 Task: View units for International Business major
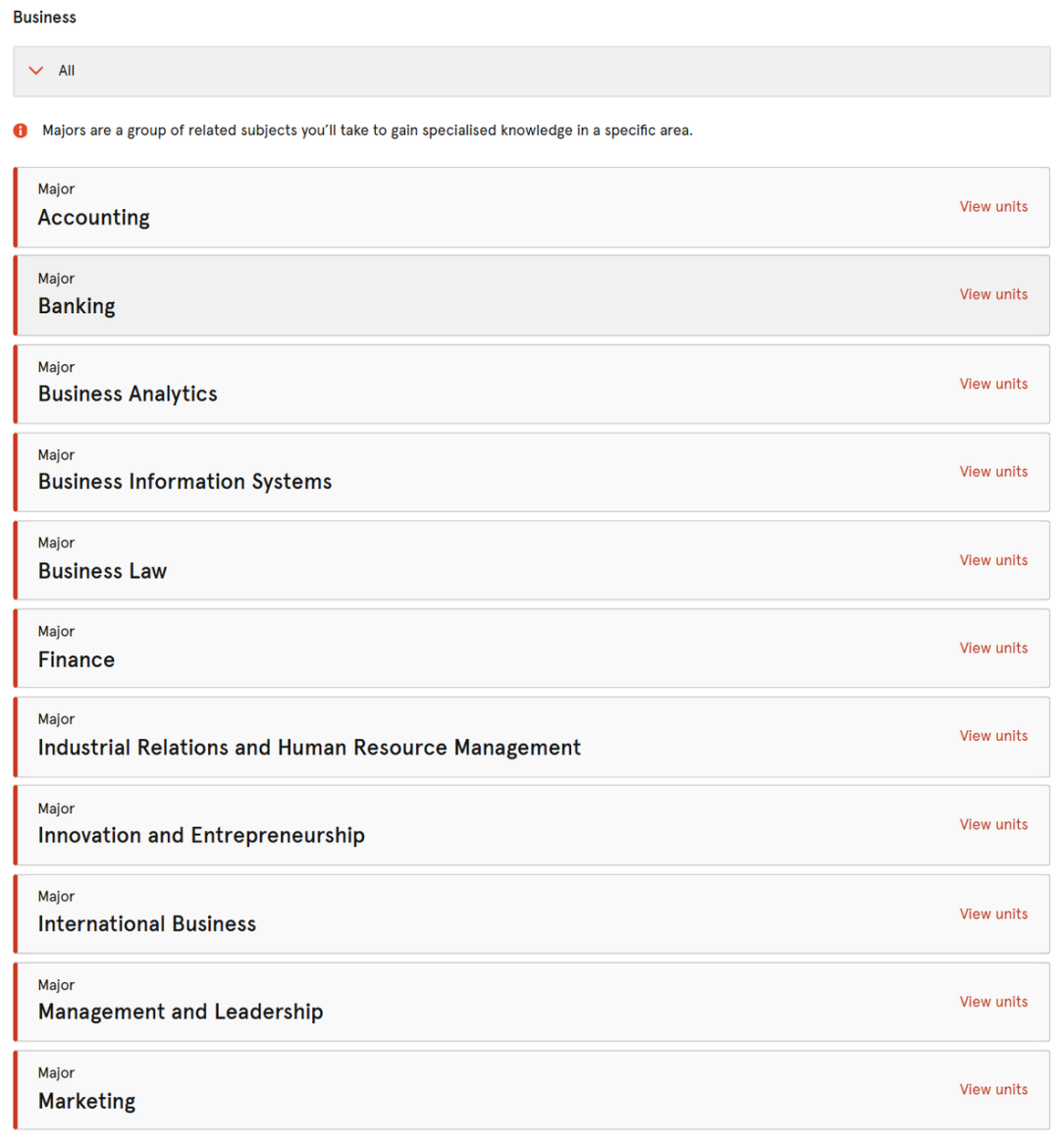tap(992, 913)
